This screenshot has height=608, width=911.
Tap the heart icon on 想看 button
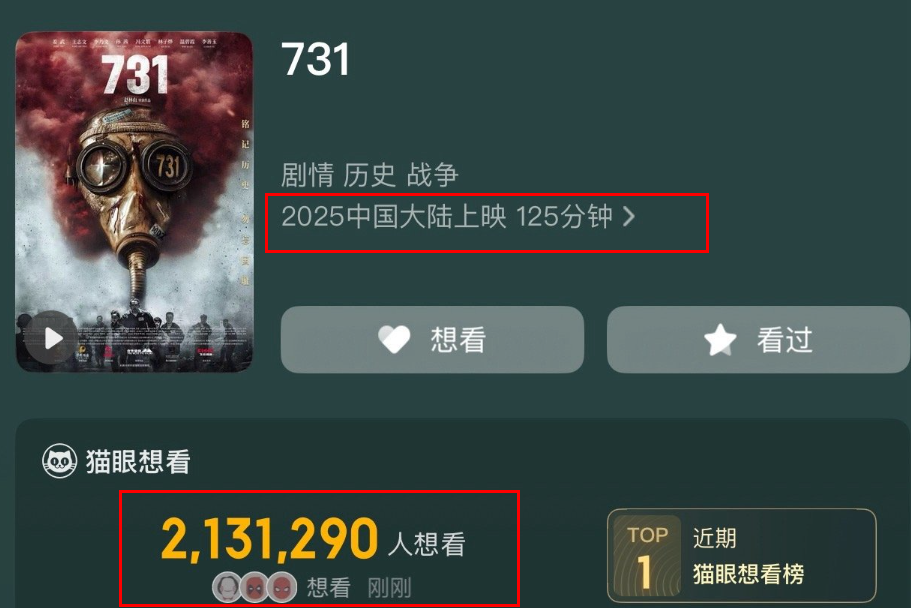click(394, 339)
